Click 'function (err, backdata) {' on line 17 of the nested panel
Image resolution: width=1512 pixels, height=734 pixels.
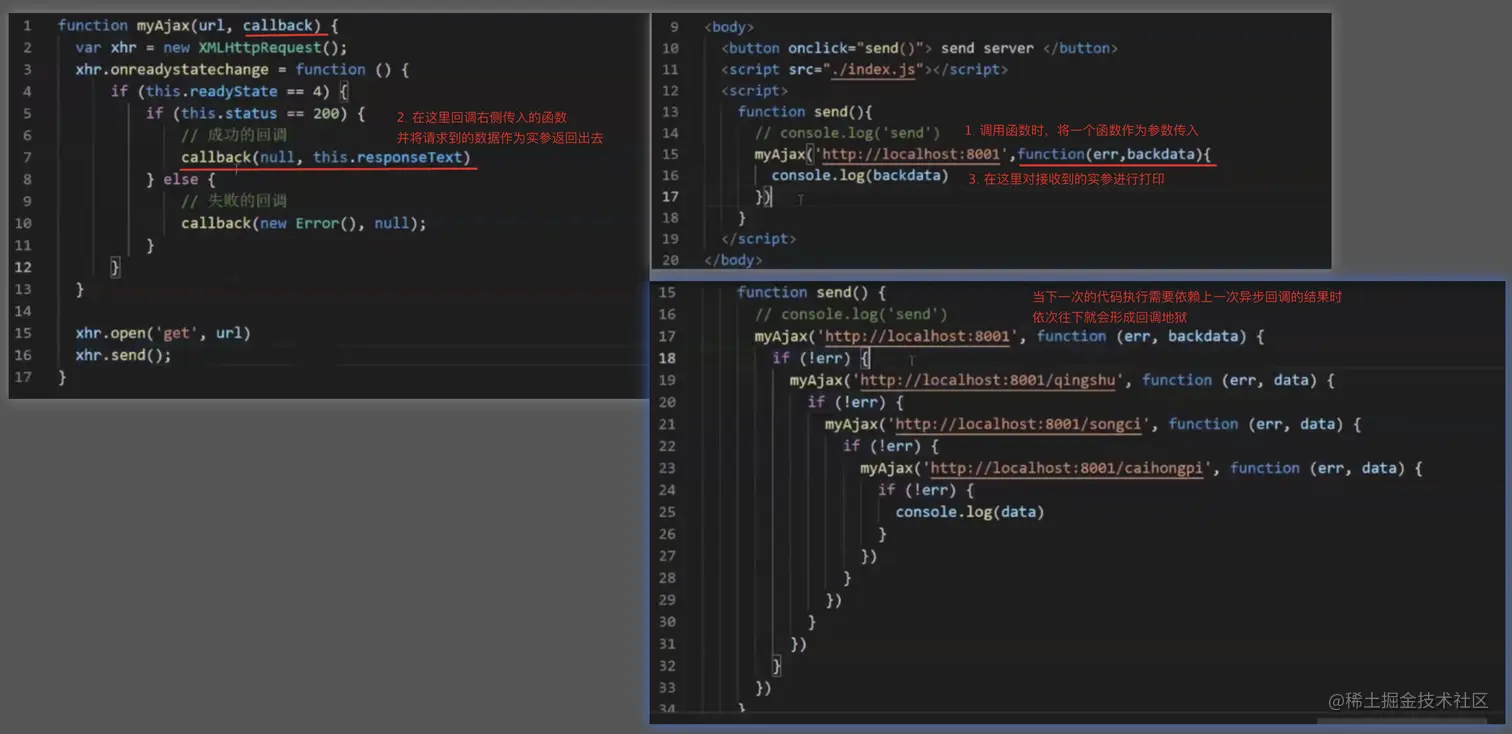click(1150, 336)
